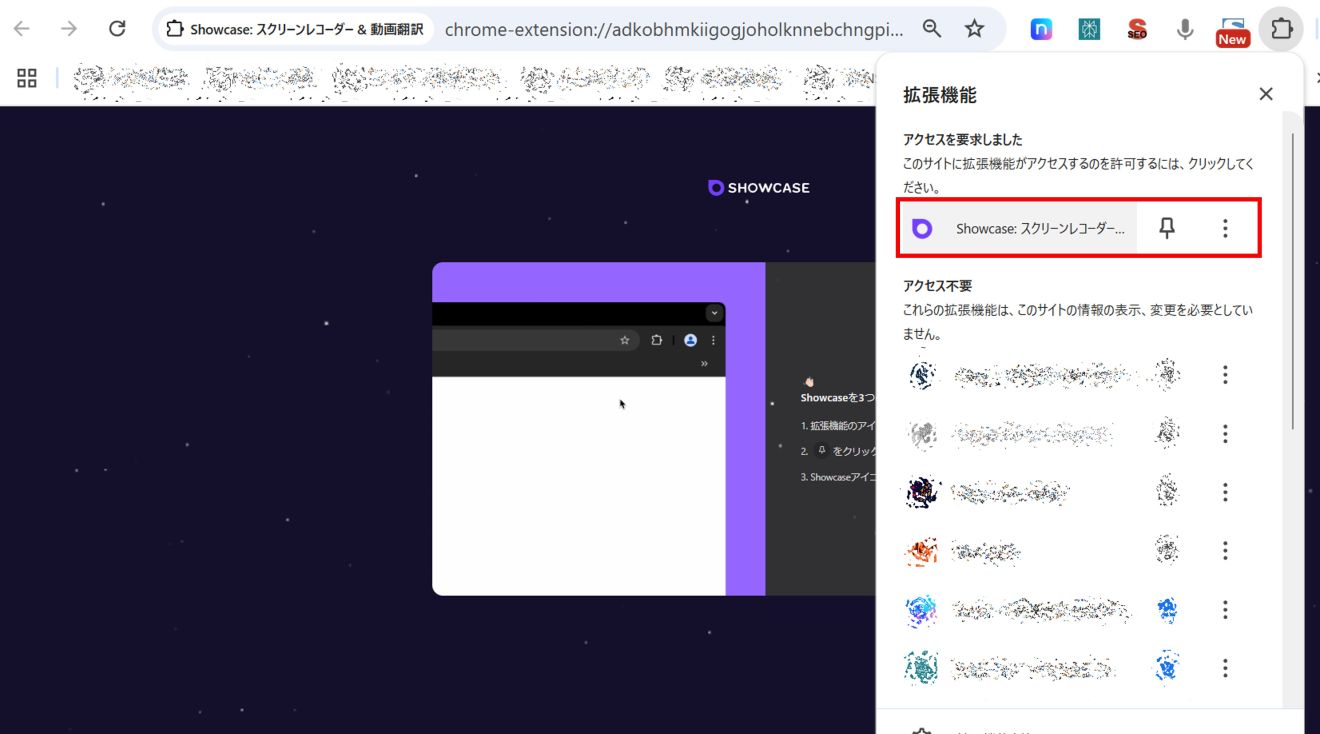The width and height of the screenshot is (1320, 734).
Task: Open the blue 'n' extension icon
Action: pos(1041,30)
